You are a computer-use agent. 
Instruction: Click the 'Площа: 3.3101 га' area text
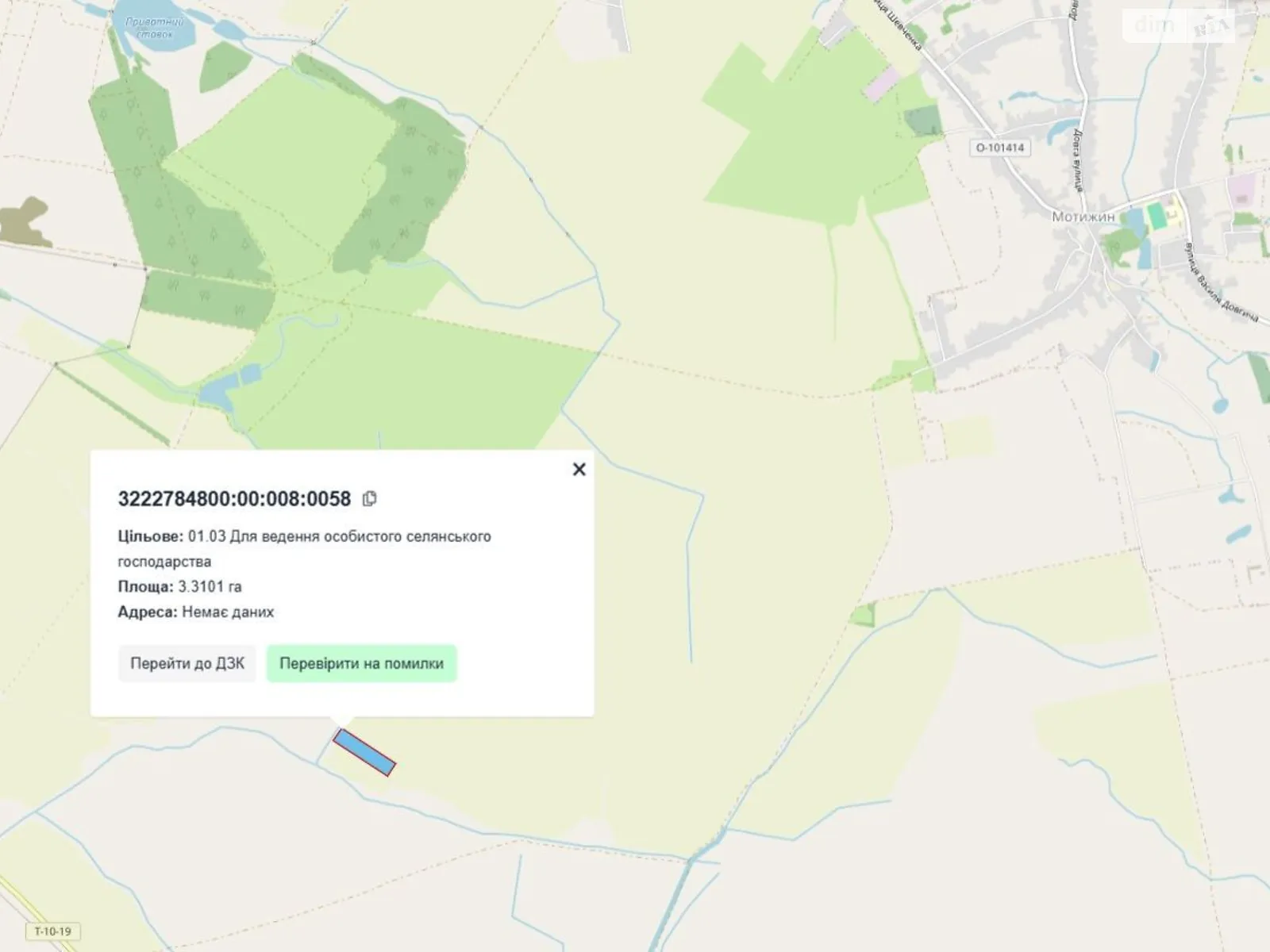pyautogui.click(x=180, y=587)
